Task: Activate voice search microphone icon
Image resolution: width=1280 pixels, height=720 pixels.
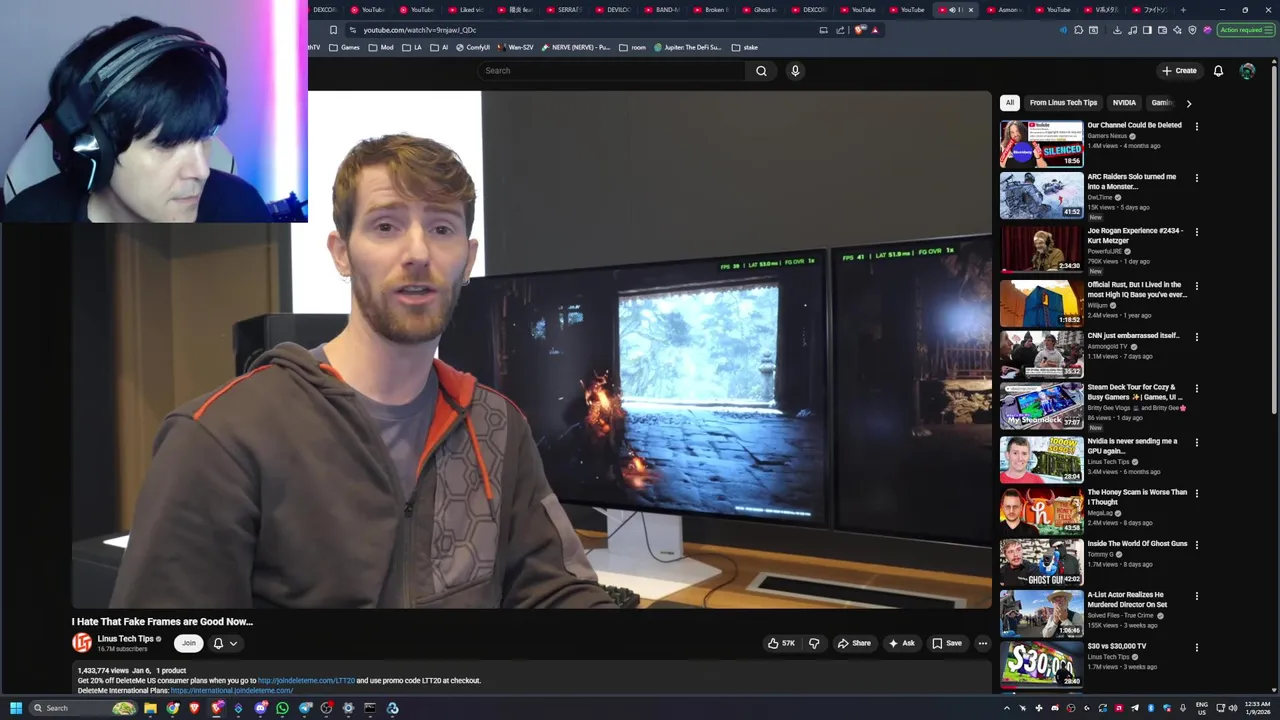Action: (x=795, y=71)
